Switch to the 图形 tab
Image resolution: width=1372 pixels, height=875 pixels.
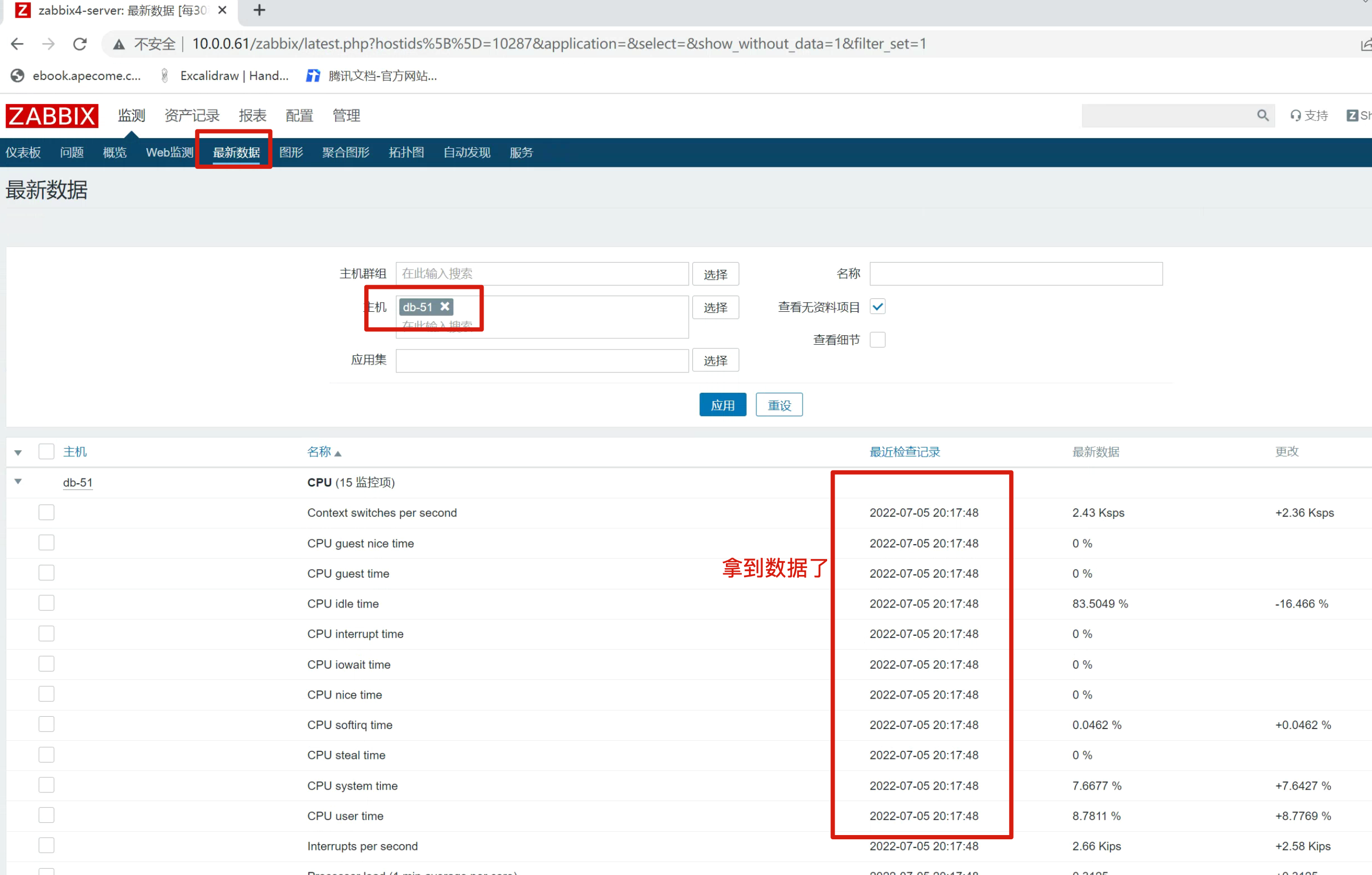291,152
